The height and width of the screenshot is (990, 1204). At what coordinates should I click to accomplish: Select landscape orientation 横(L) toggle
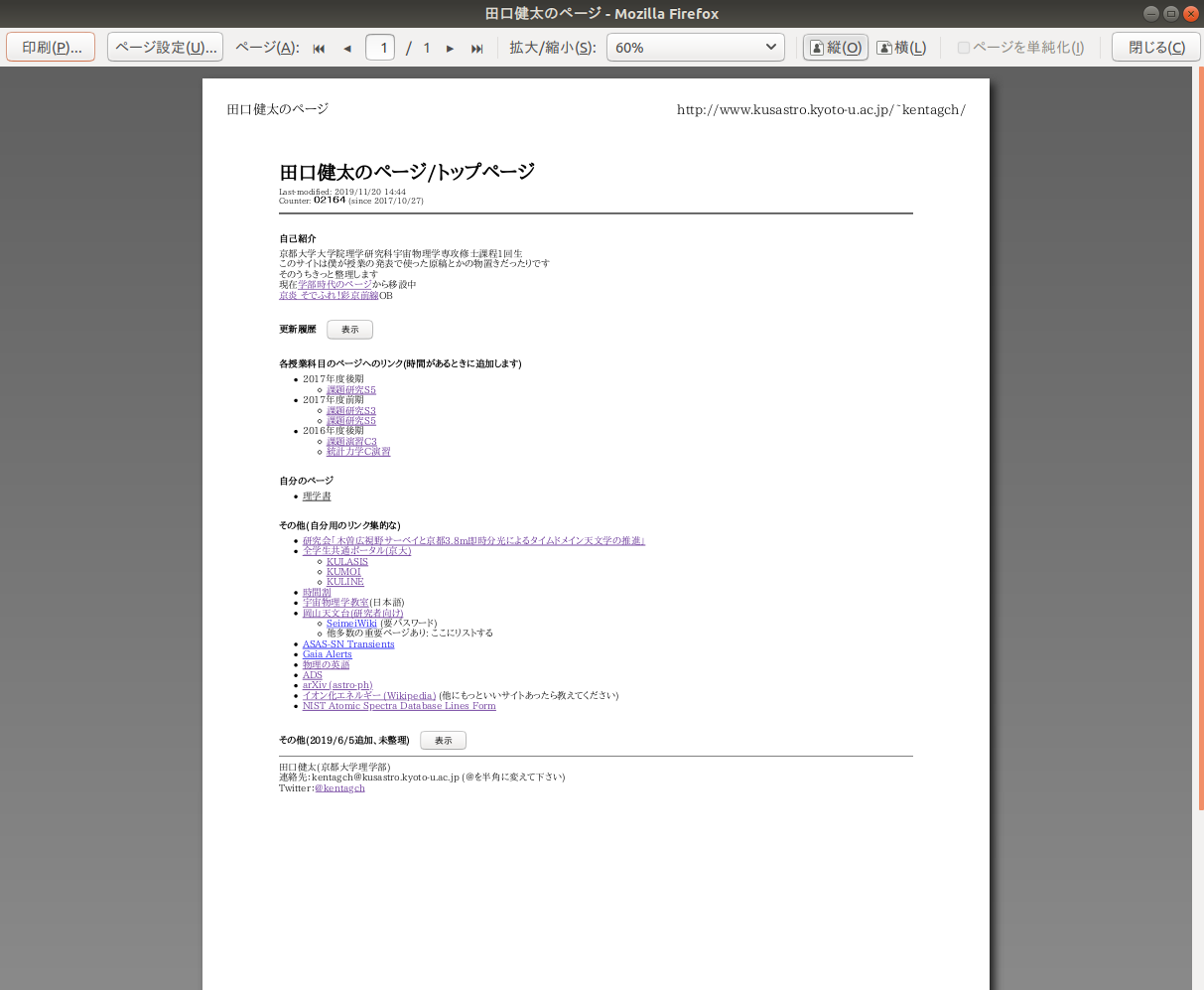pyautogui.click(x=901, y=48)
